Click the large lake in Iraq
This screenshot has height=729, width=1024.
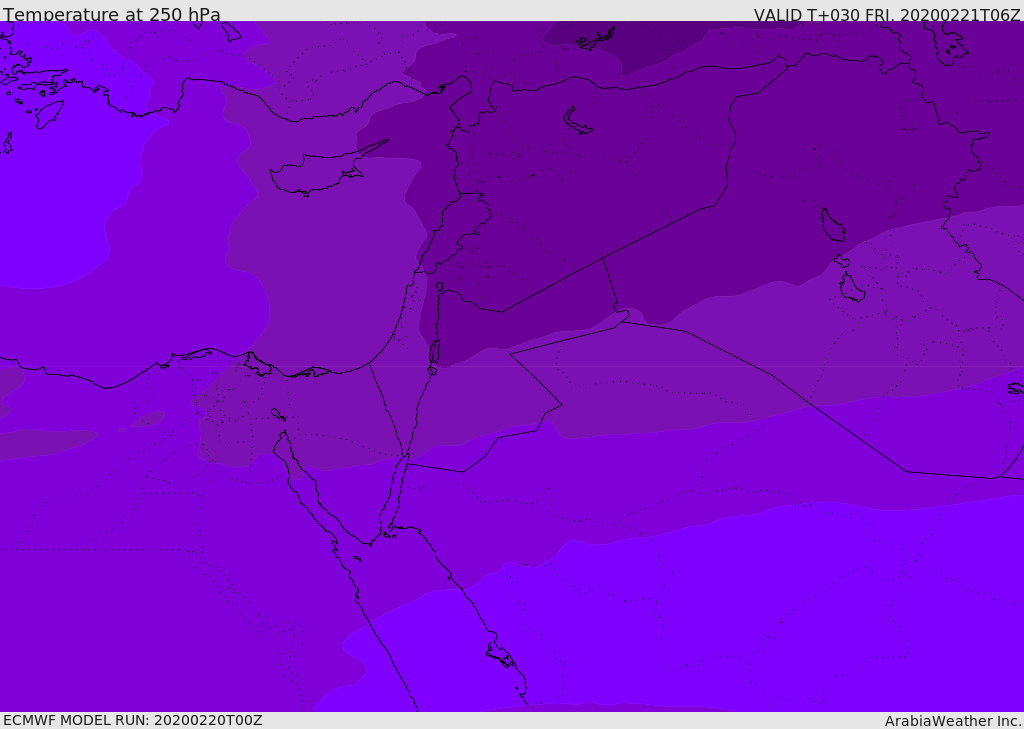[x=833, y=225]
